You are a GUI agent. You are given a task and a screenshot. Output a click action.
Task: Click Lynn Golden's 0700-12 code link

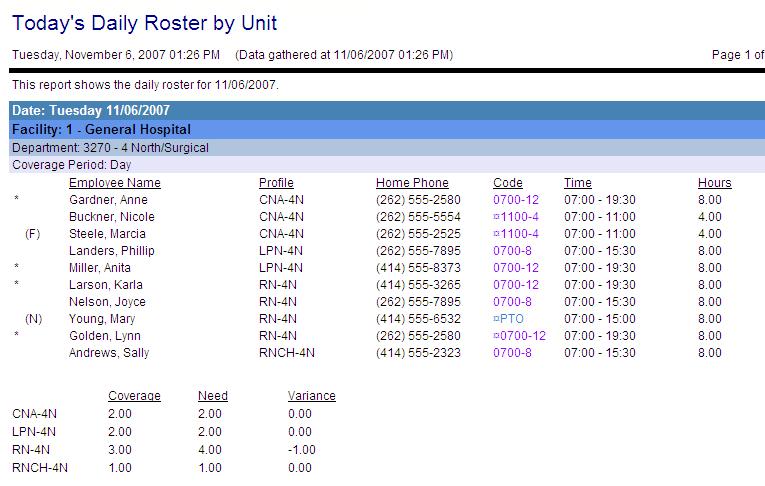[521, 336]
